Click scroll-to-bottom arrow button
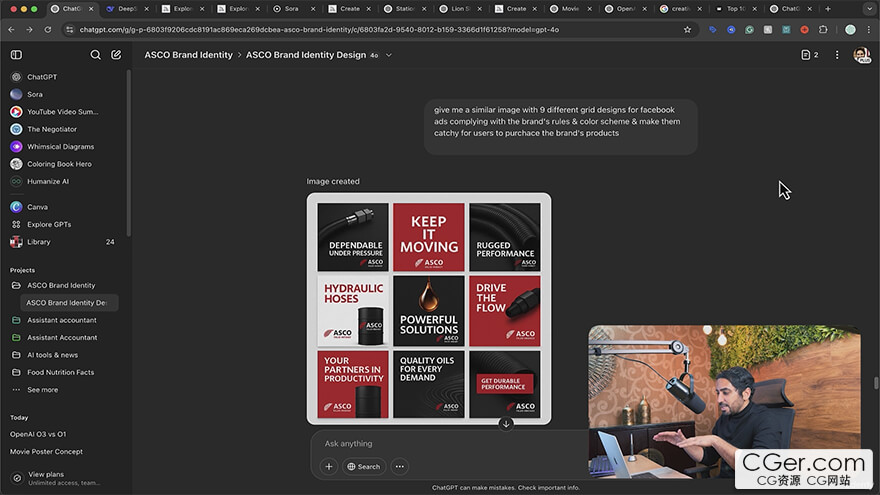The image size is (880, 495). tap(506, 424)
